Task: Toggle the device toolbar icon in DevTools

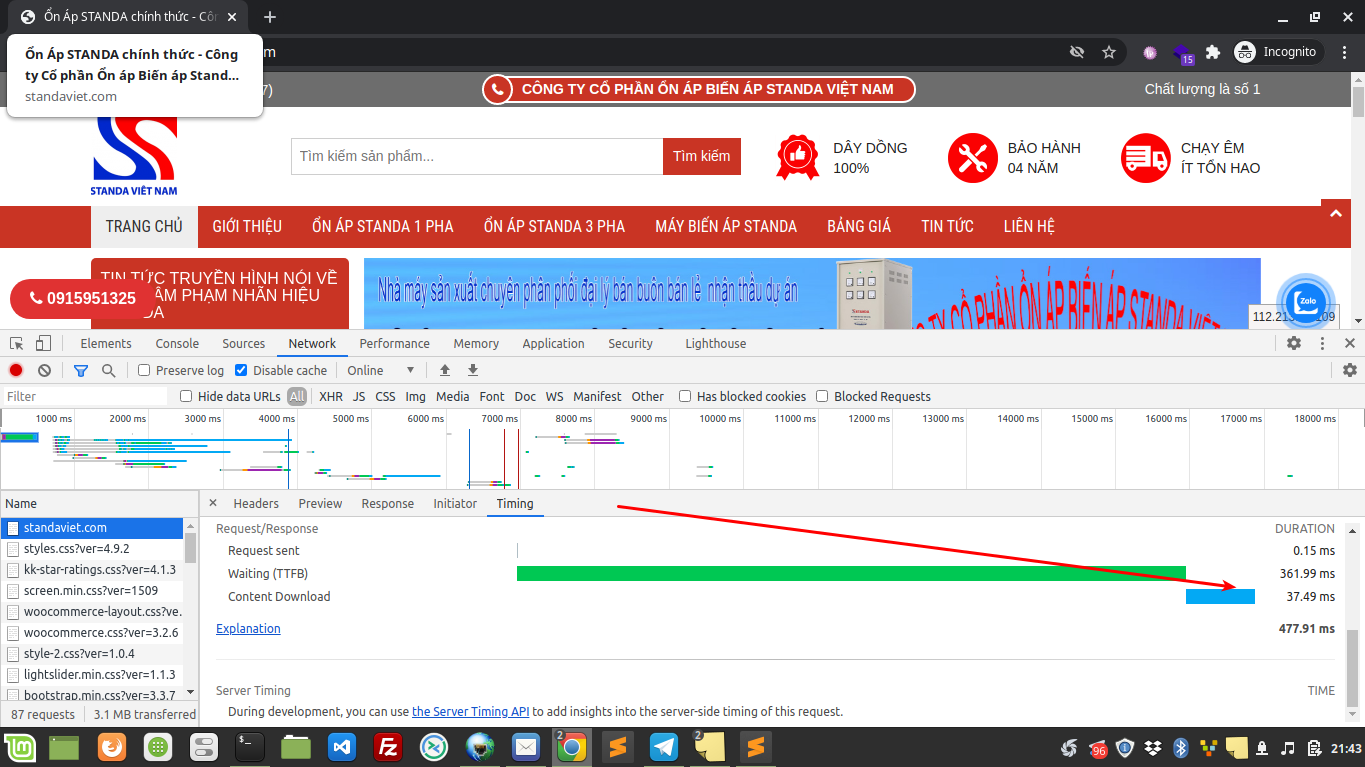Action: pos(43,343)
